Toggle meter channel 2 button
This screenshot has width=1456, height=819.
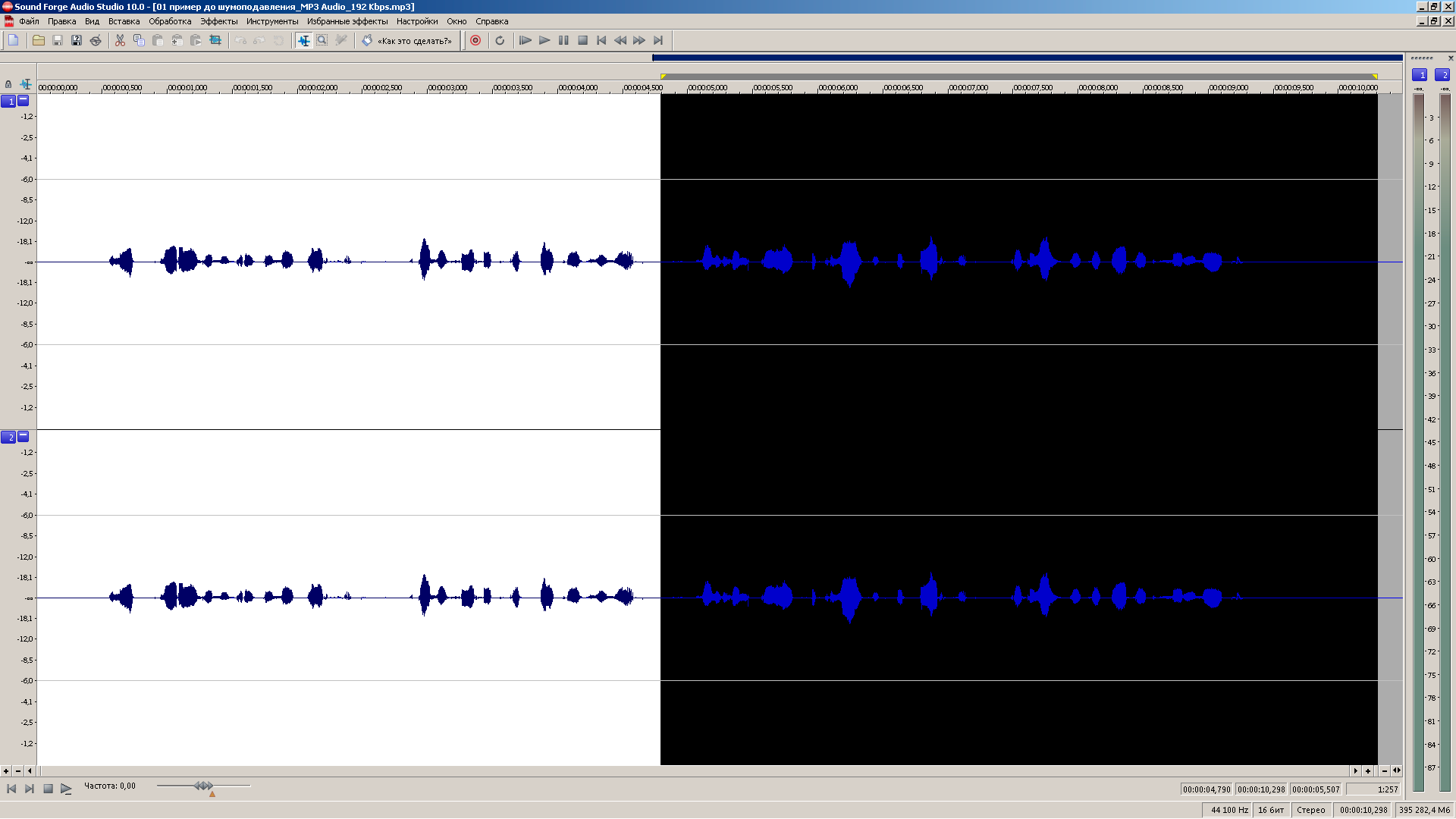tap(1442, 74)
